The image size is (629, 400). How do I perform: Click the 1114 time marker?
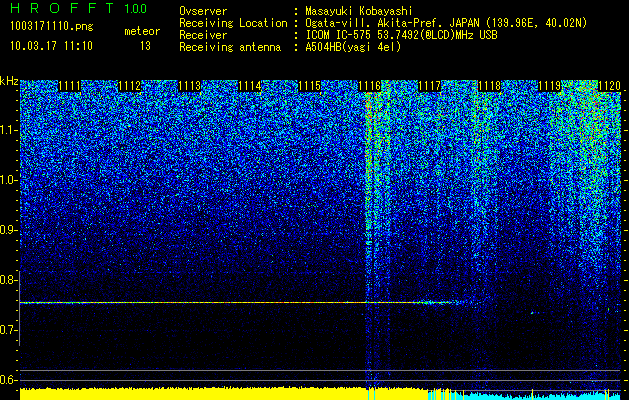(250, 86)
